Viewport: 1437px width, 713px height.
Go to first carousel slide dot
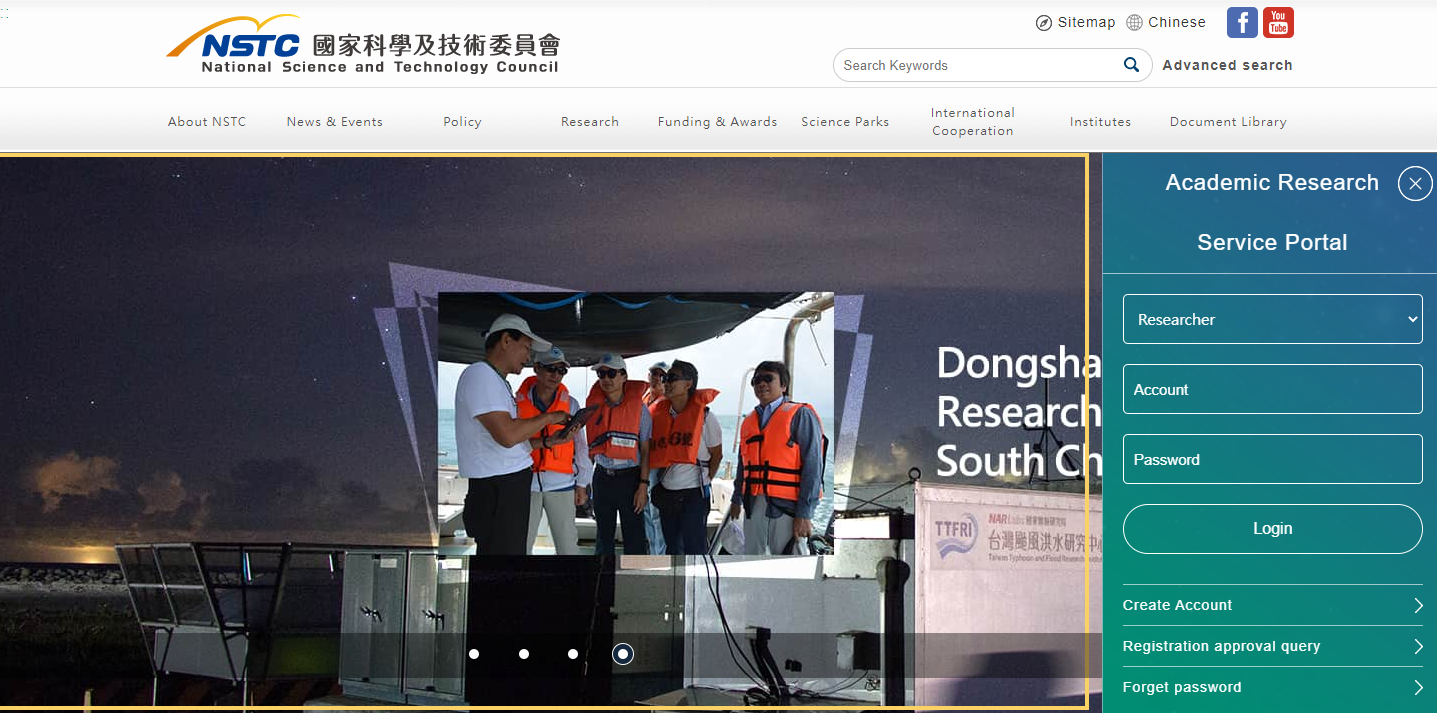pos(474,654)
